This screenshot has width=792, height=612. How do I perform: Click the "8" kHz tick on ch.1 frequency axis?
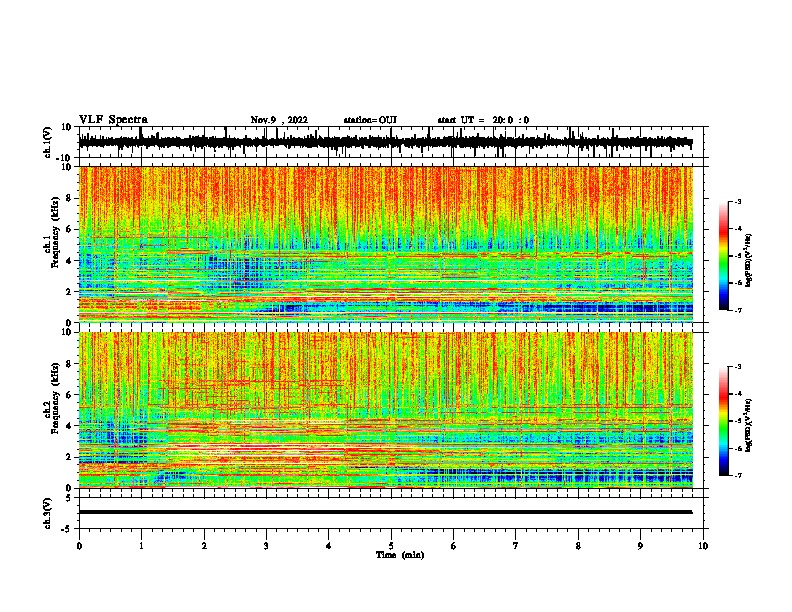coord(69,198)
